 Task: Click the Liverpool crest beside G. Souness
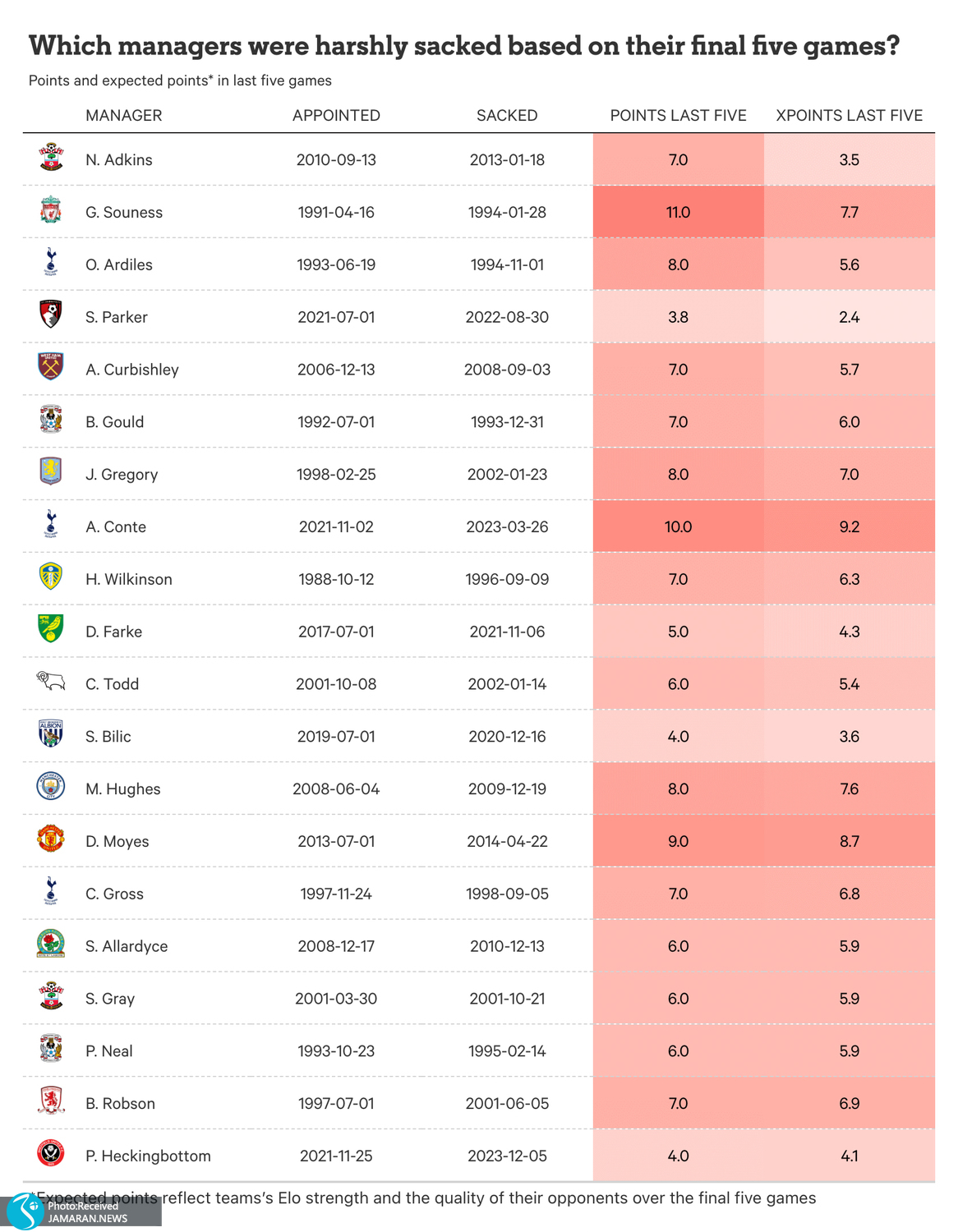point(51,210)
